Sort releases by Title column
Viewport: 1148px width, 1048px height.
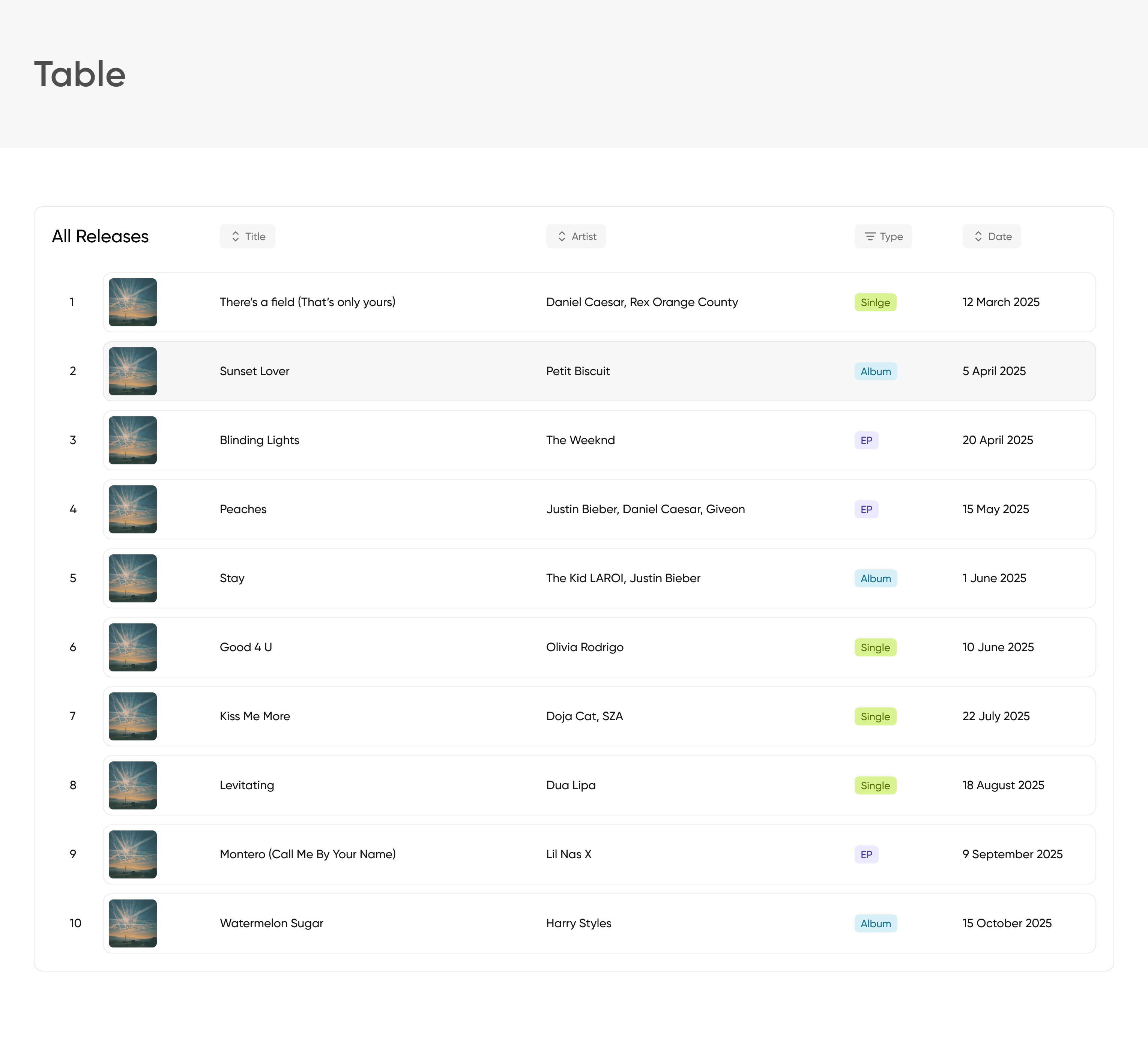247,236
